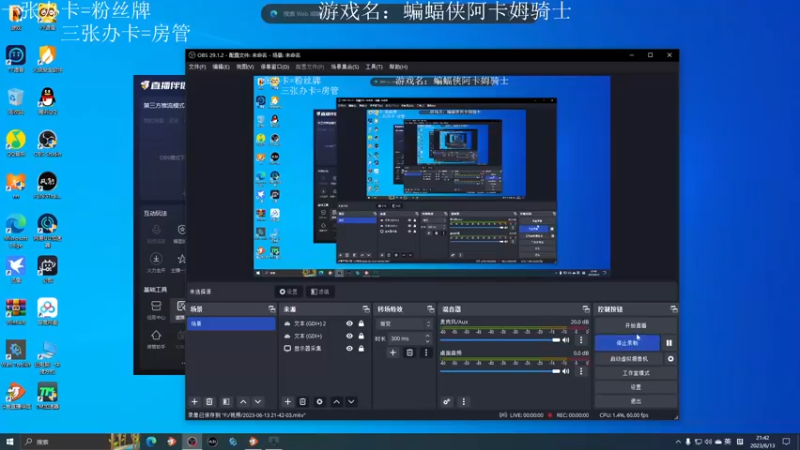The width and height of the screenshot is (800, 450).
Task: Click the blue stop recording button
Action: 627,343
